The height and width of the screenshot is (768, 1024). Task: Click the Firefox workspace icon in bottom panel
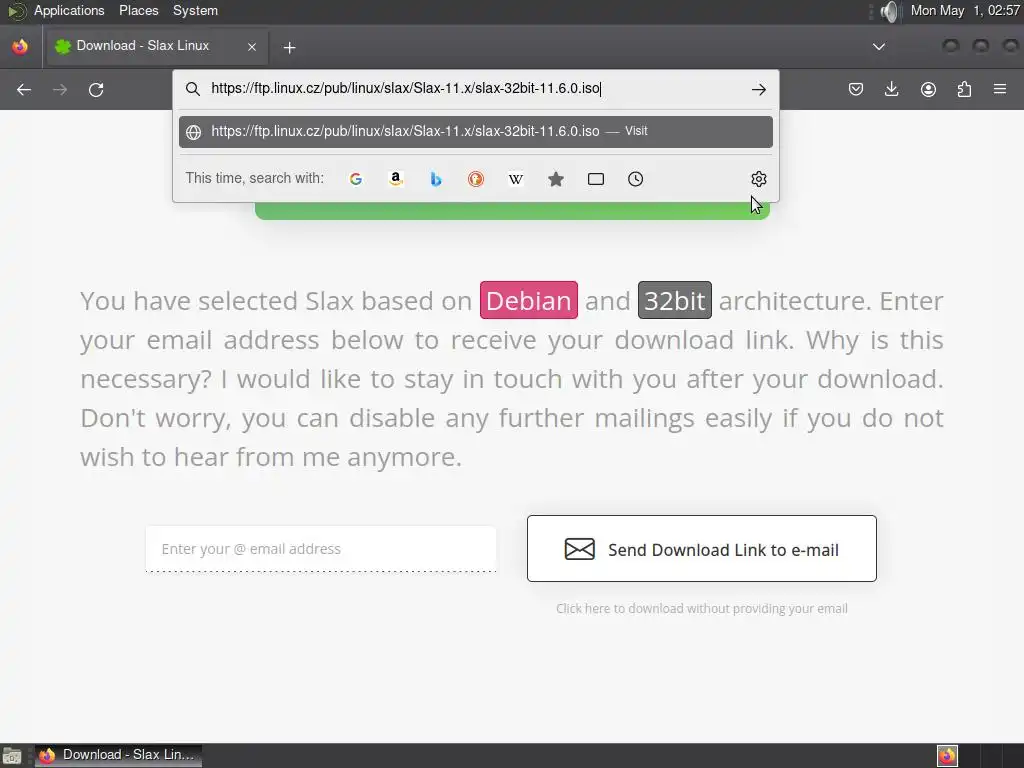947,756
